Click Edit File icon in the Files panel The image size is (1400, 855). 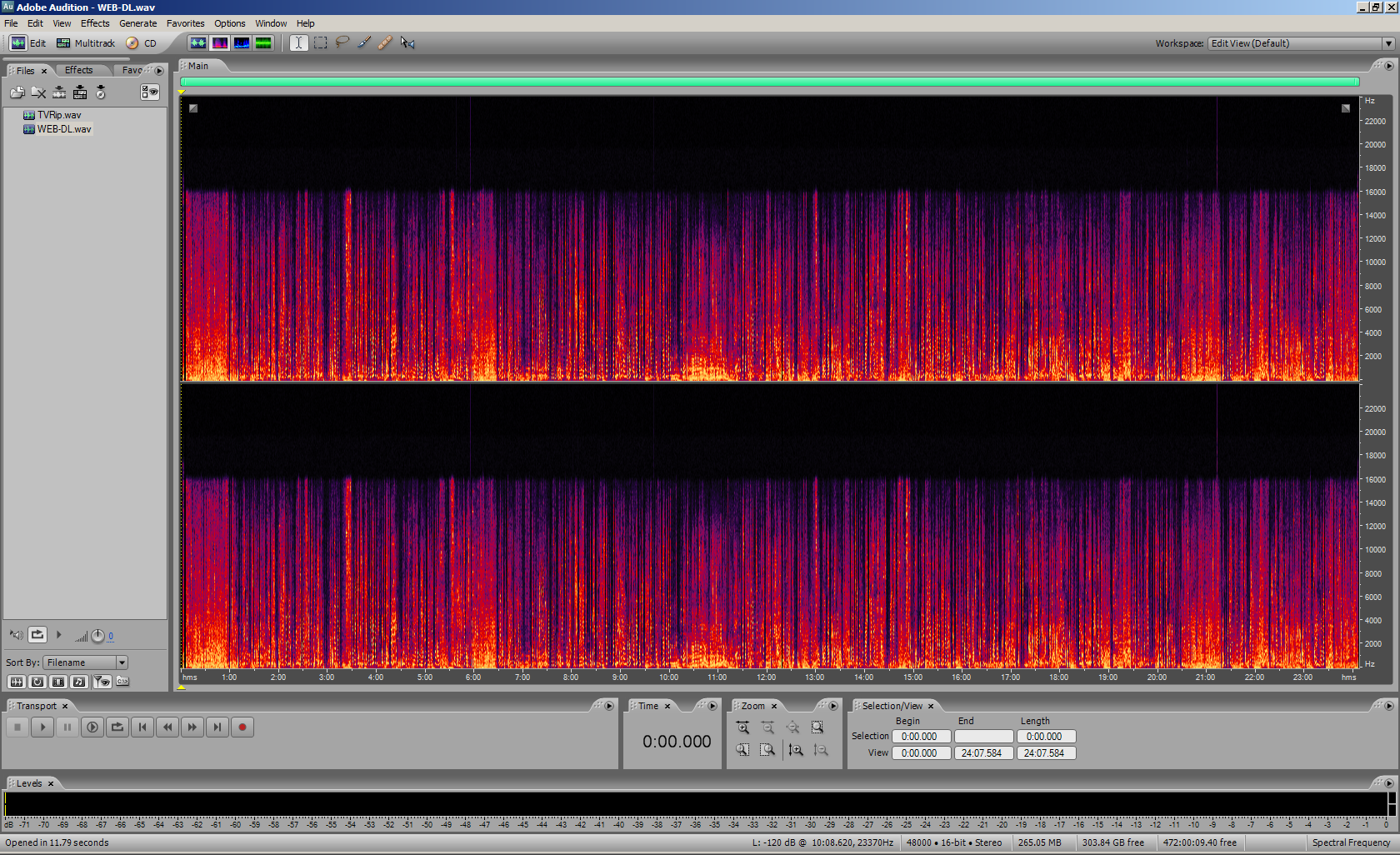click(59, 92)
